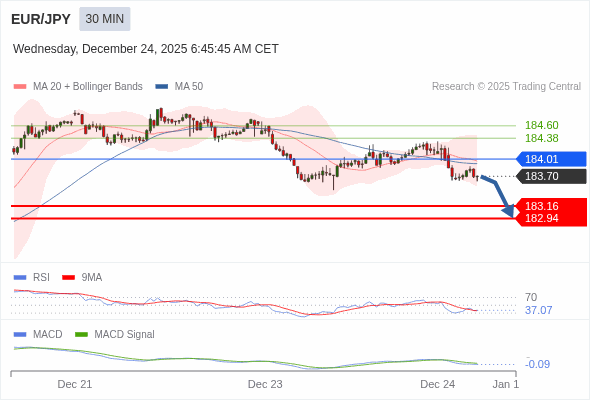Click the 184.60 resistance level label
This screenshot has width=590, height=400.
tap(542, 125)
